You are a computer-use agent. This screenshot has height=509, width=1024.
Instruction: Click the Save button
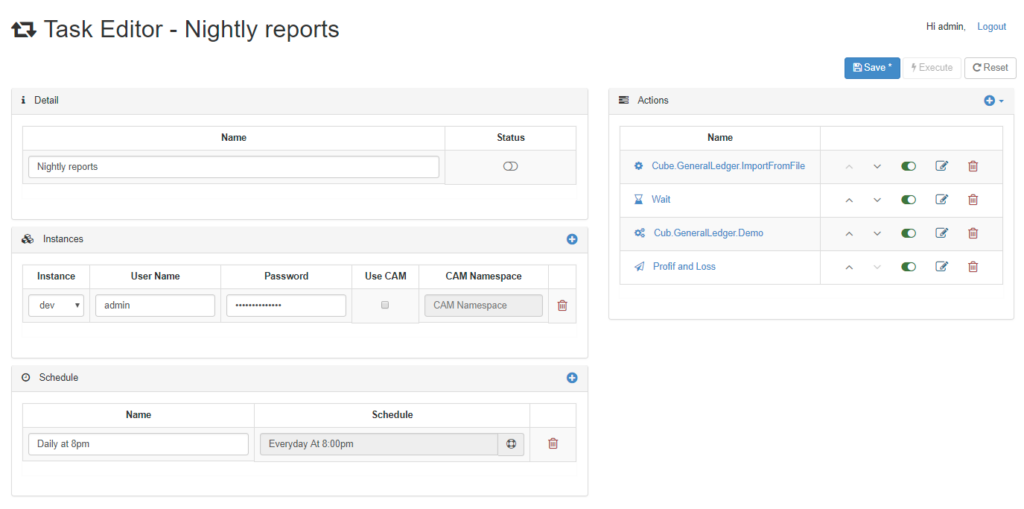(x=872, y=68)
